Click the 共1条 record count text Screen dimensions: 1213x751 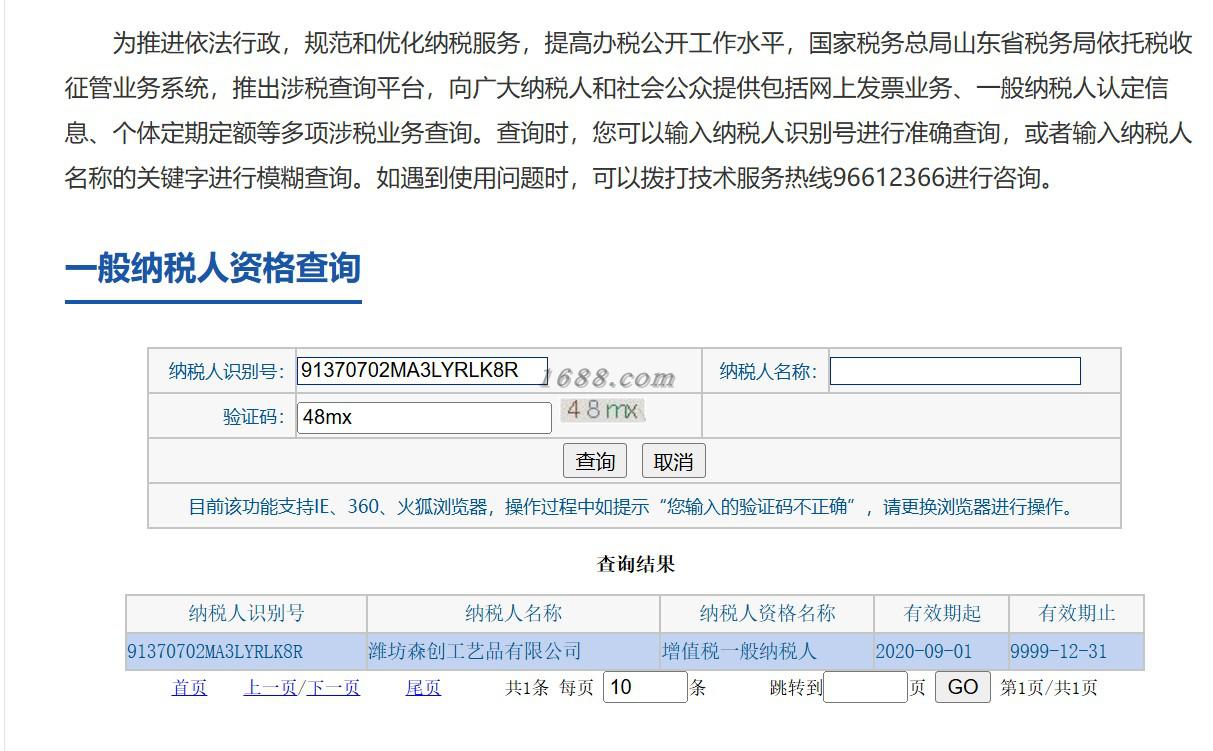point(527,688)
